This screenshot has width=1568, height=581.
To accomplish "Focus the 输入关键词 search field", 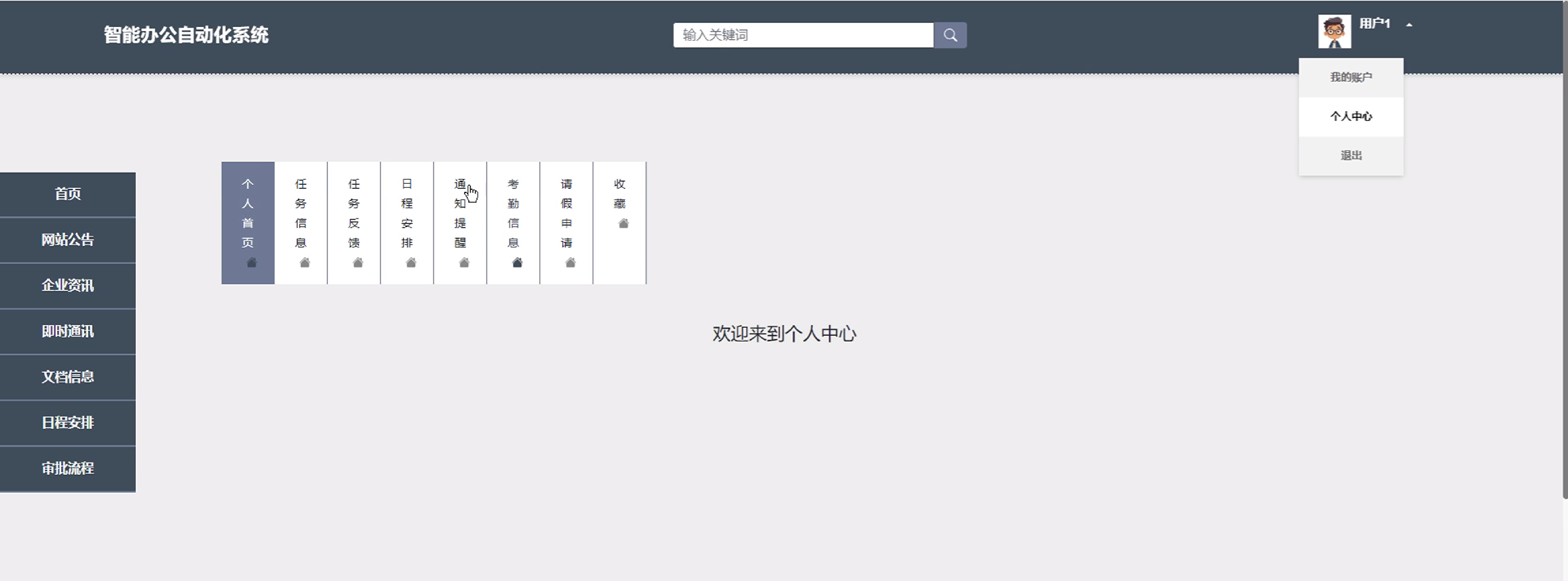I will click(802, 35).
